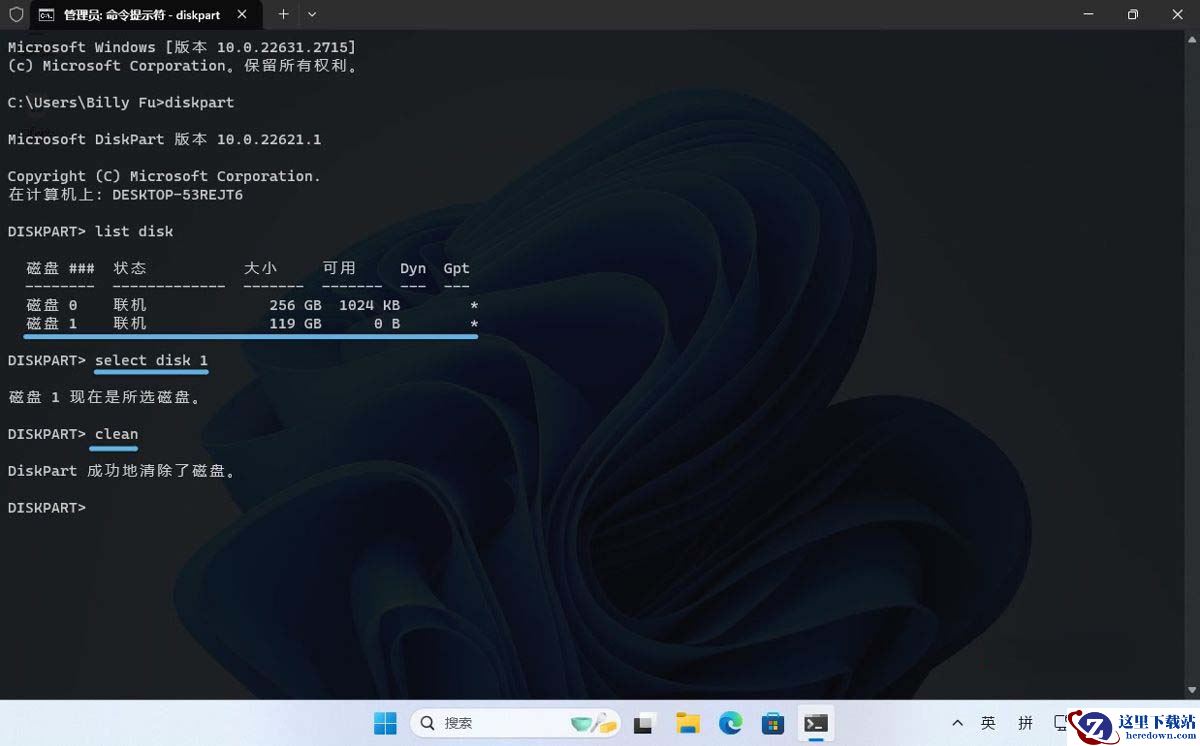The image size is (1200, 746).
Task: Click 'DiskPart 成功地清除了磁盘。' message
Action: pyautogui.click(x=122, y=471)
